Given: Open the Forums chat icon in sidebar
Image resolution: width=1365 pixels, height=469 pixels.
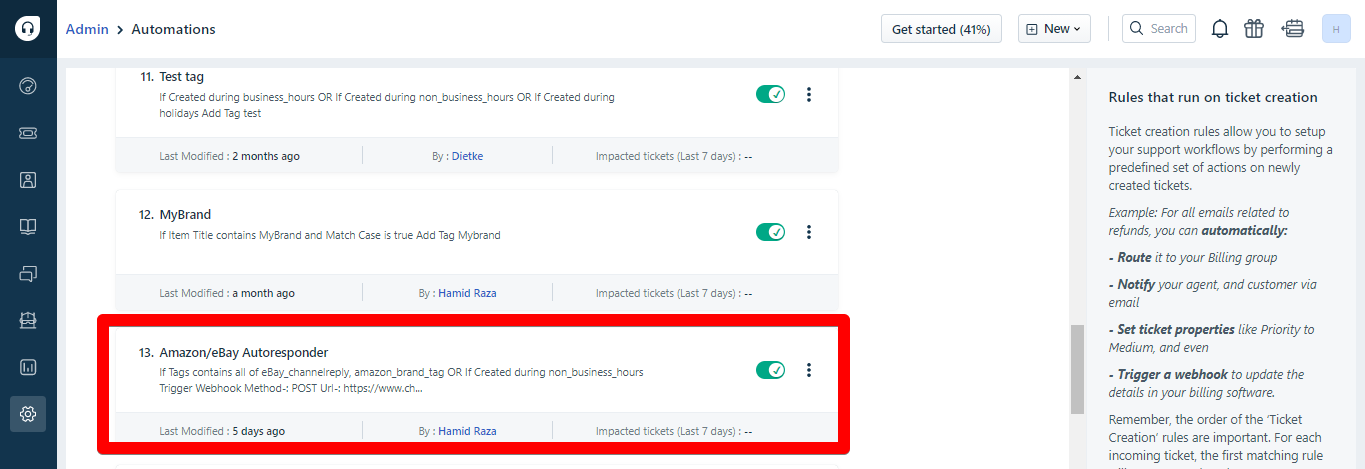Looking at the screenshot, I should pos(28,273).
